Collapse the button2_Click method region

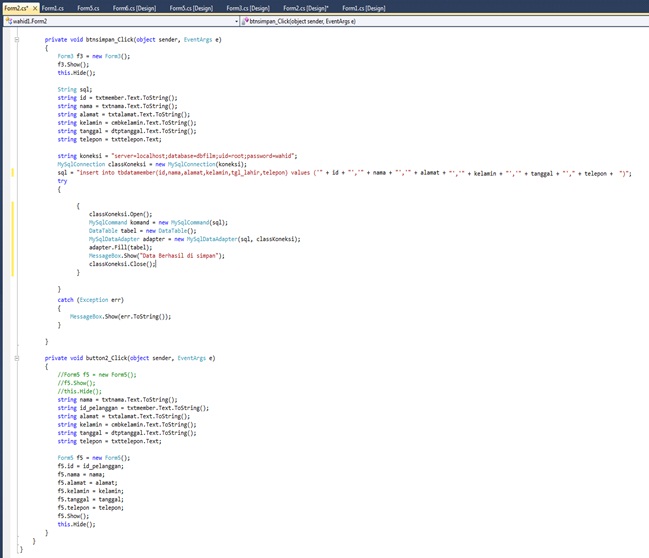pyautogui.click(x=17, y=358)
